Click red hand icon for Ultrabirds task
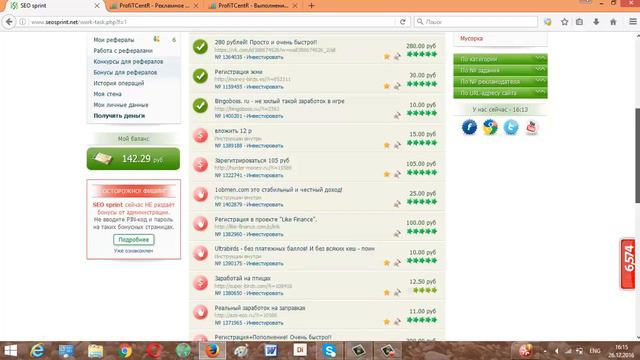This screenshot has width=640, height=360. [x=200, y=253]
